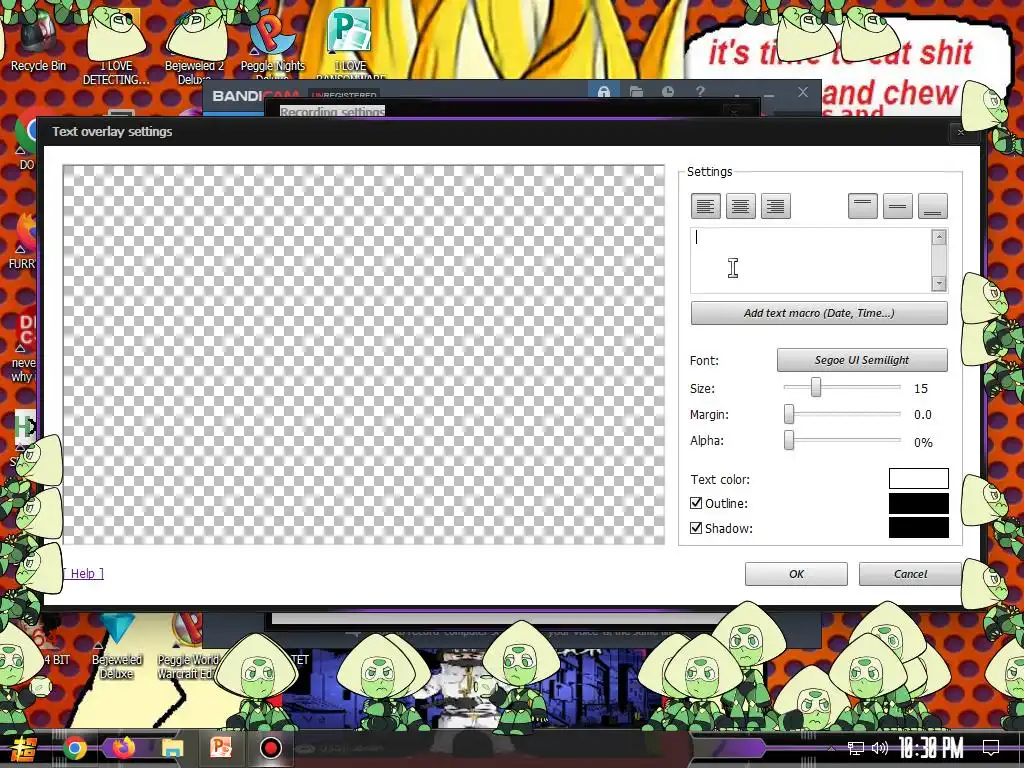
Task: Select Bejeweled Deluxe shortcut at bottom of desktop
Action: 116,647
